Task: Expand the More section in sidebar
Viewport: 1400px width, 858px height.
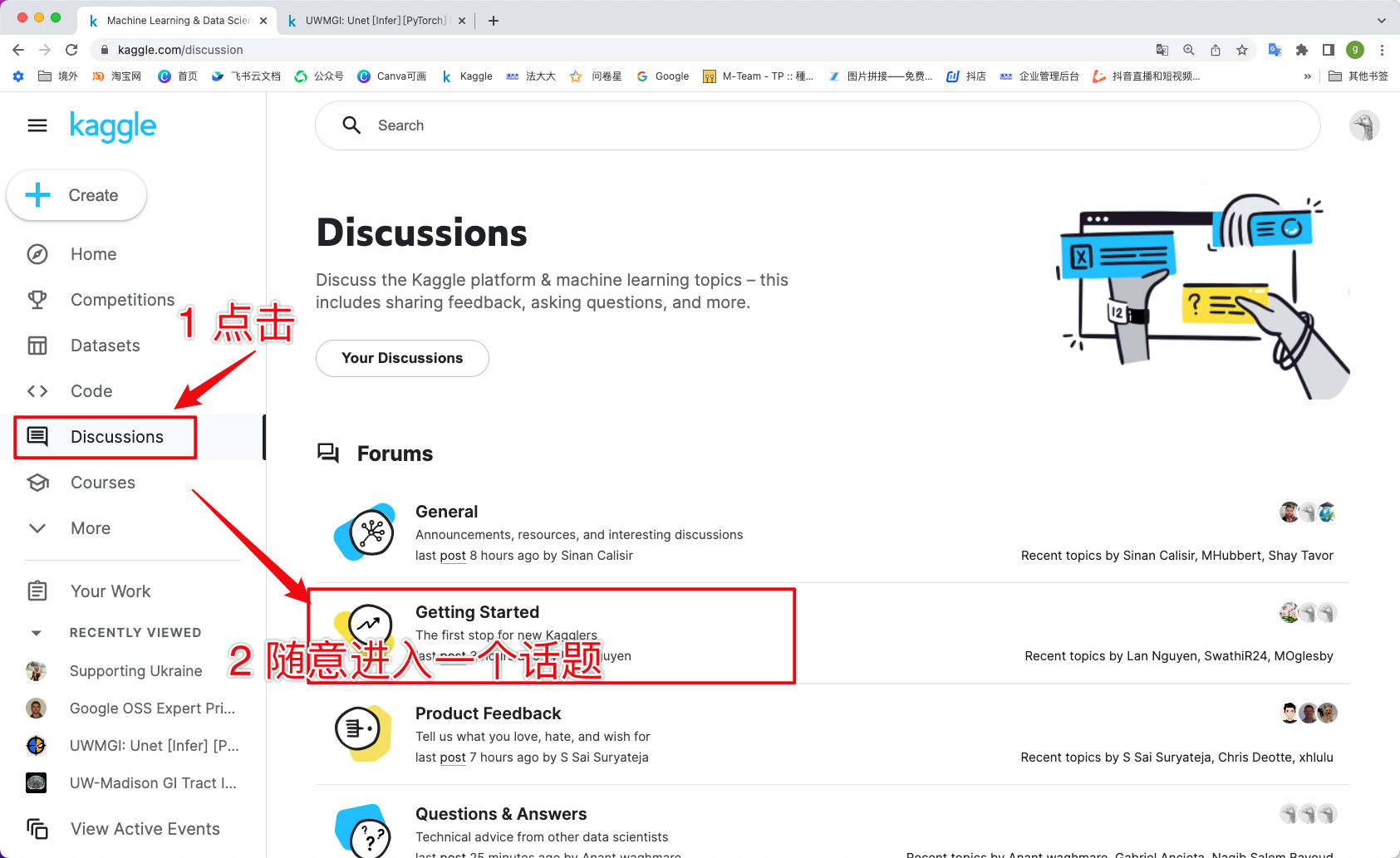Action: tap(37, 528)
